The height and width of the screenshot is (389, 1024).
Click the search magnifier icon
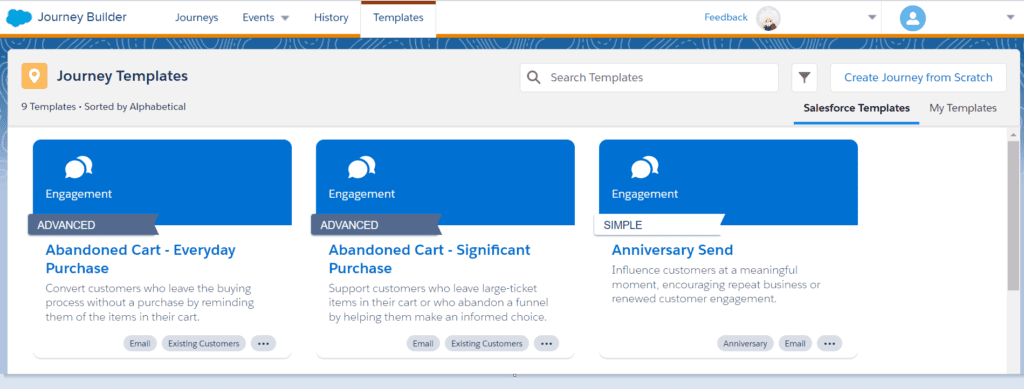coord(534,78)
